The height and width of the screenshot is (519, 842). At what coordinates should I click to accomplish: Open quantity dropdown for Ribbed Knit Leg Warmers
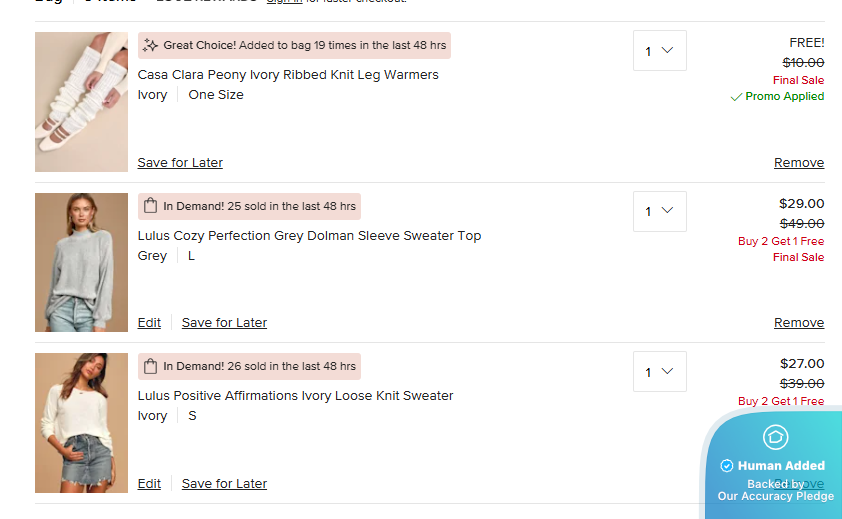point(659,51)
